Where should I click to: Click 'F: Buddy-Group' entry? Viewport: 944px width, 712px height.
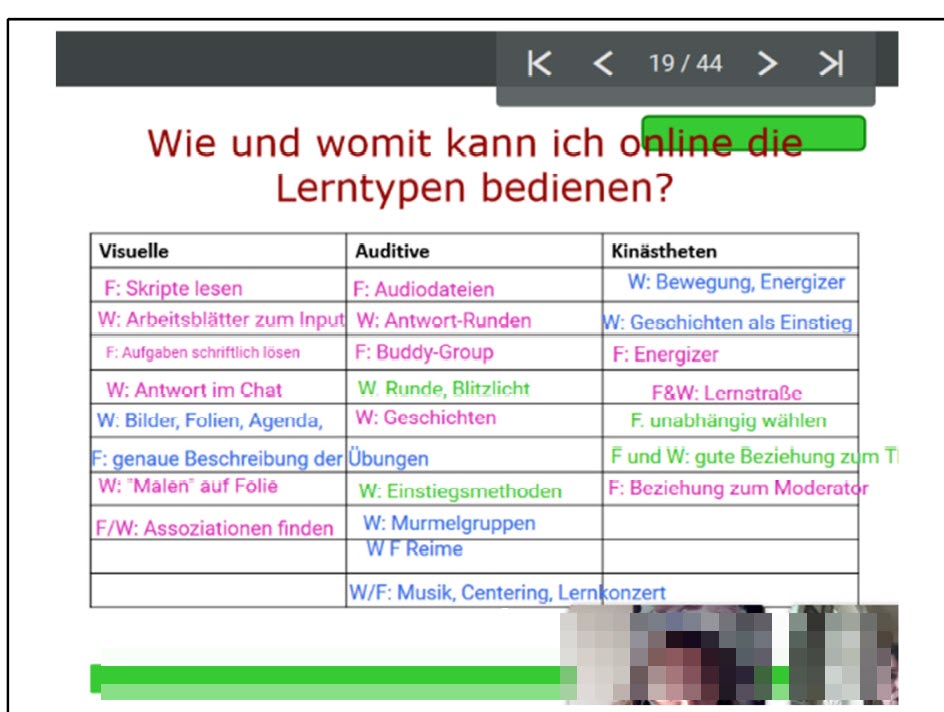click(424, 352)
